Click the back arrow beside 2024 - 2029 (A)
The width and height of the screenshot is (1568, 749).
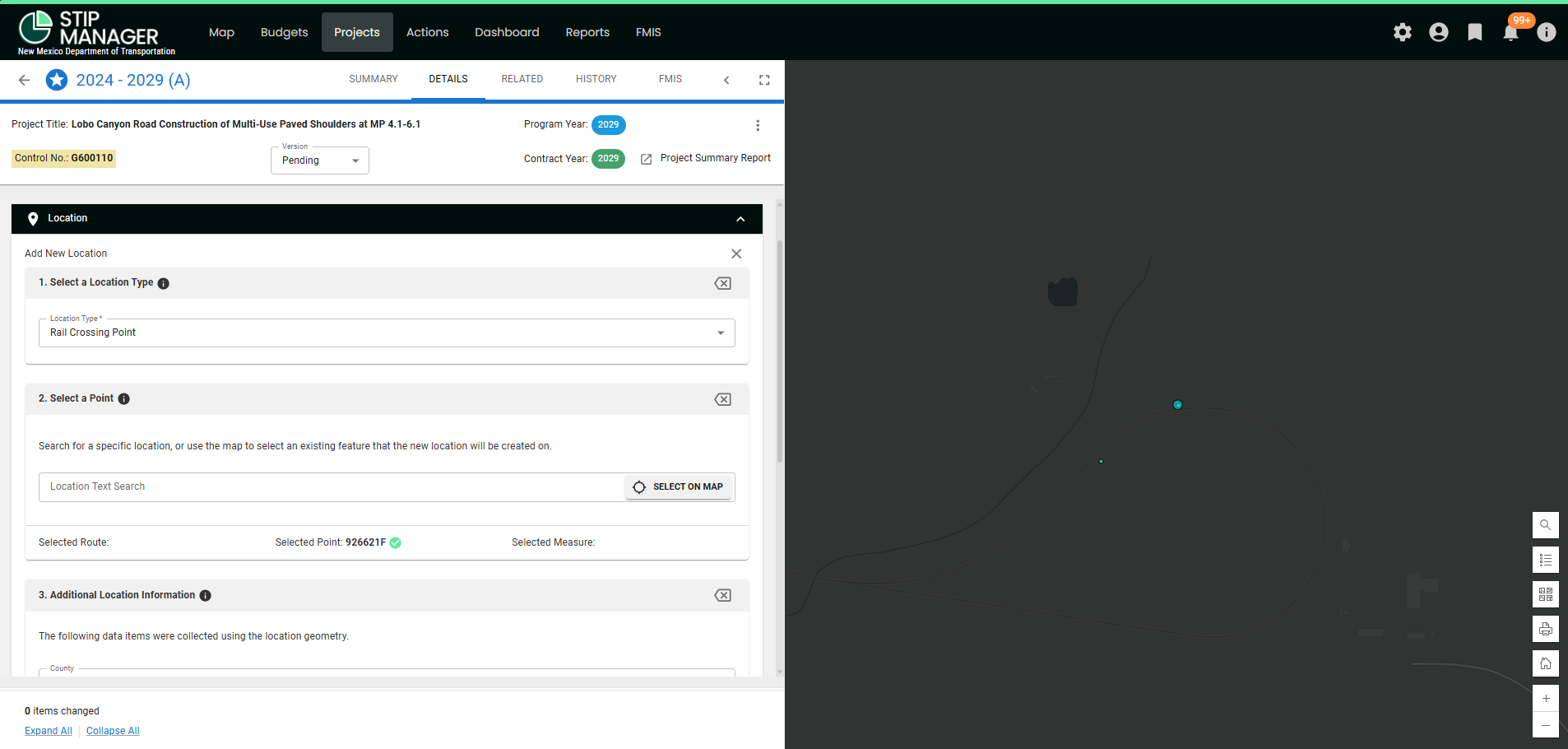[x=24, y=80]
